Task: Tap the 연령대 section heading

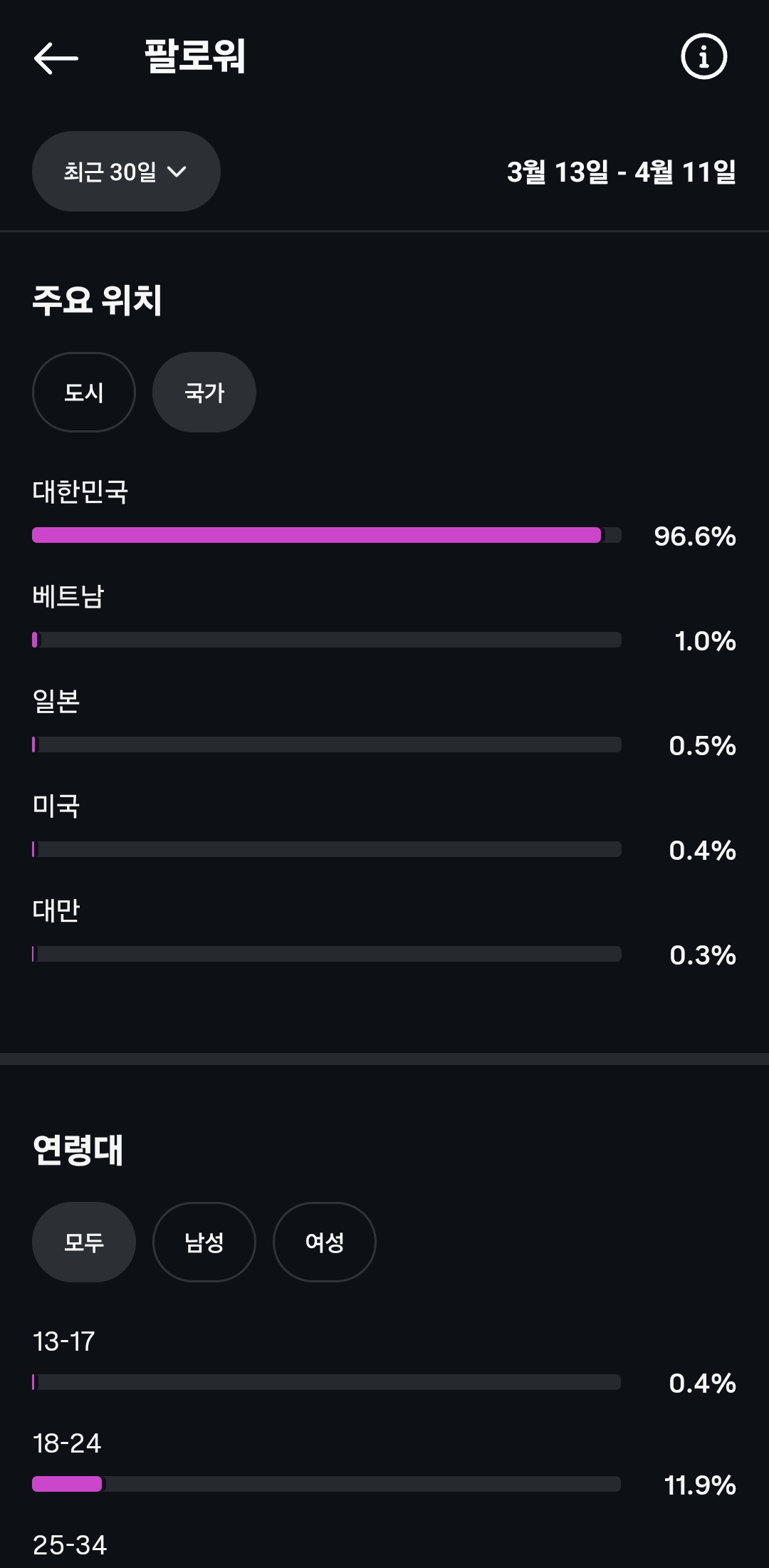Action: pyautogui.click(x=78, y=1150)
